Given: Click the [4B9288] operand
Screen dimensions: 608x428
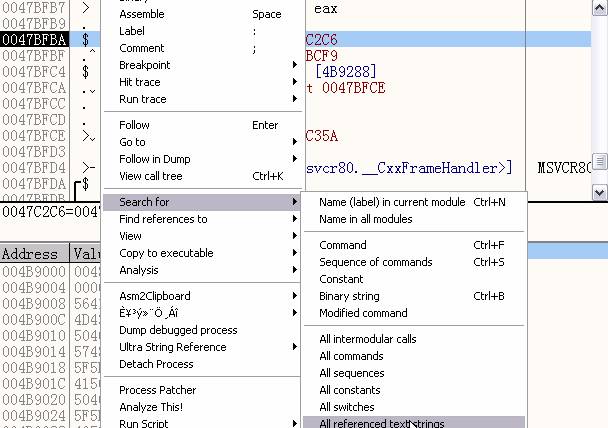Looking at the screenshot, I should click(x=345, y=72).
